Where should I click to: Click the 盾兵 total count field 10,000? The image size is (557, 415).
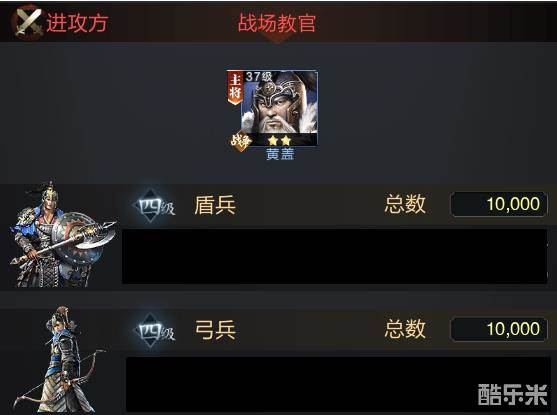pos(499,204)
